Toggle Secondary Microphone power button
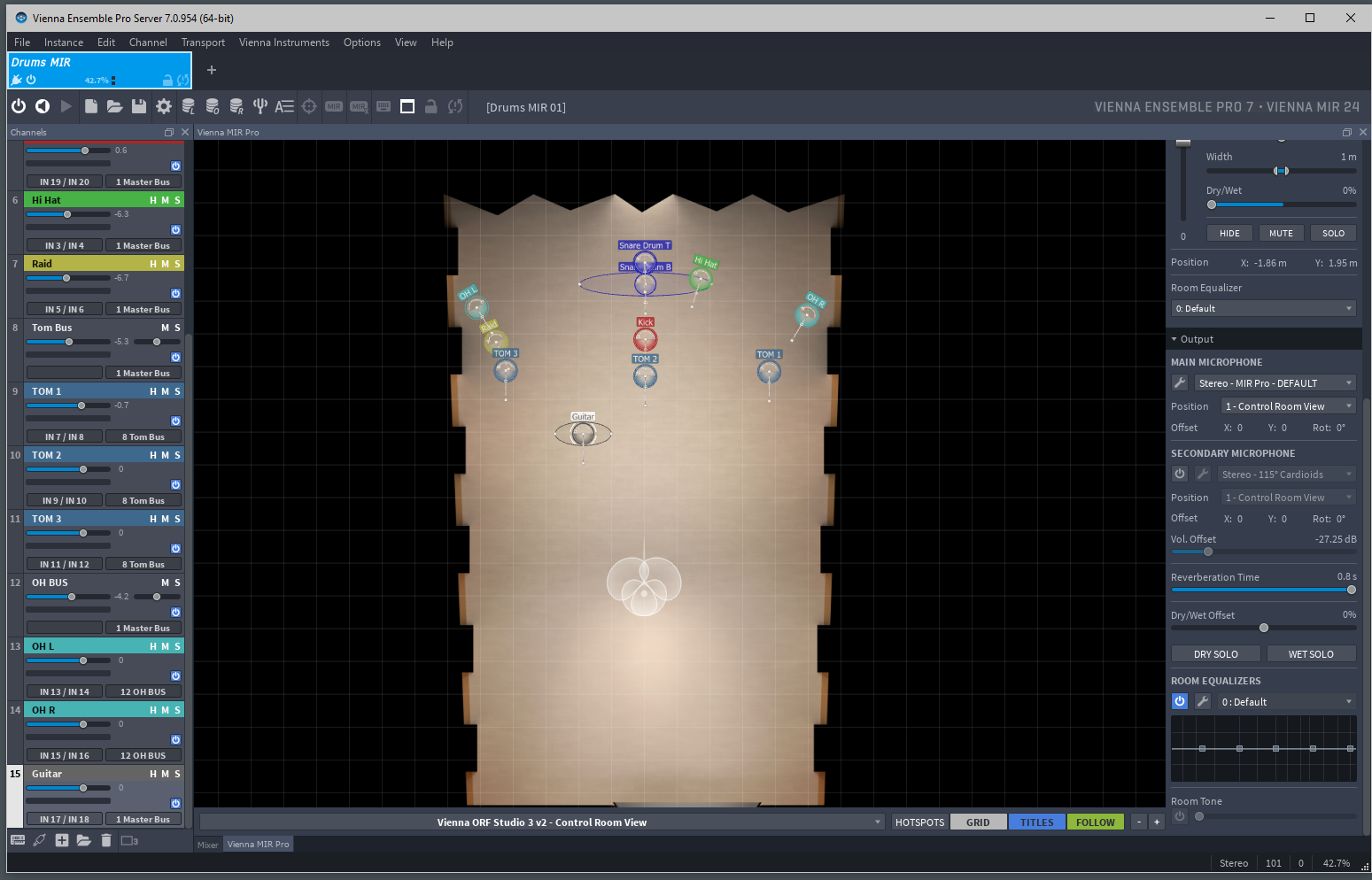This screenshot has width=1372, height=880. coord(1180,474)
